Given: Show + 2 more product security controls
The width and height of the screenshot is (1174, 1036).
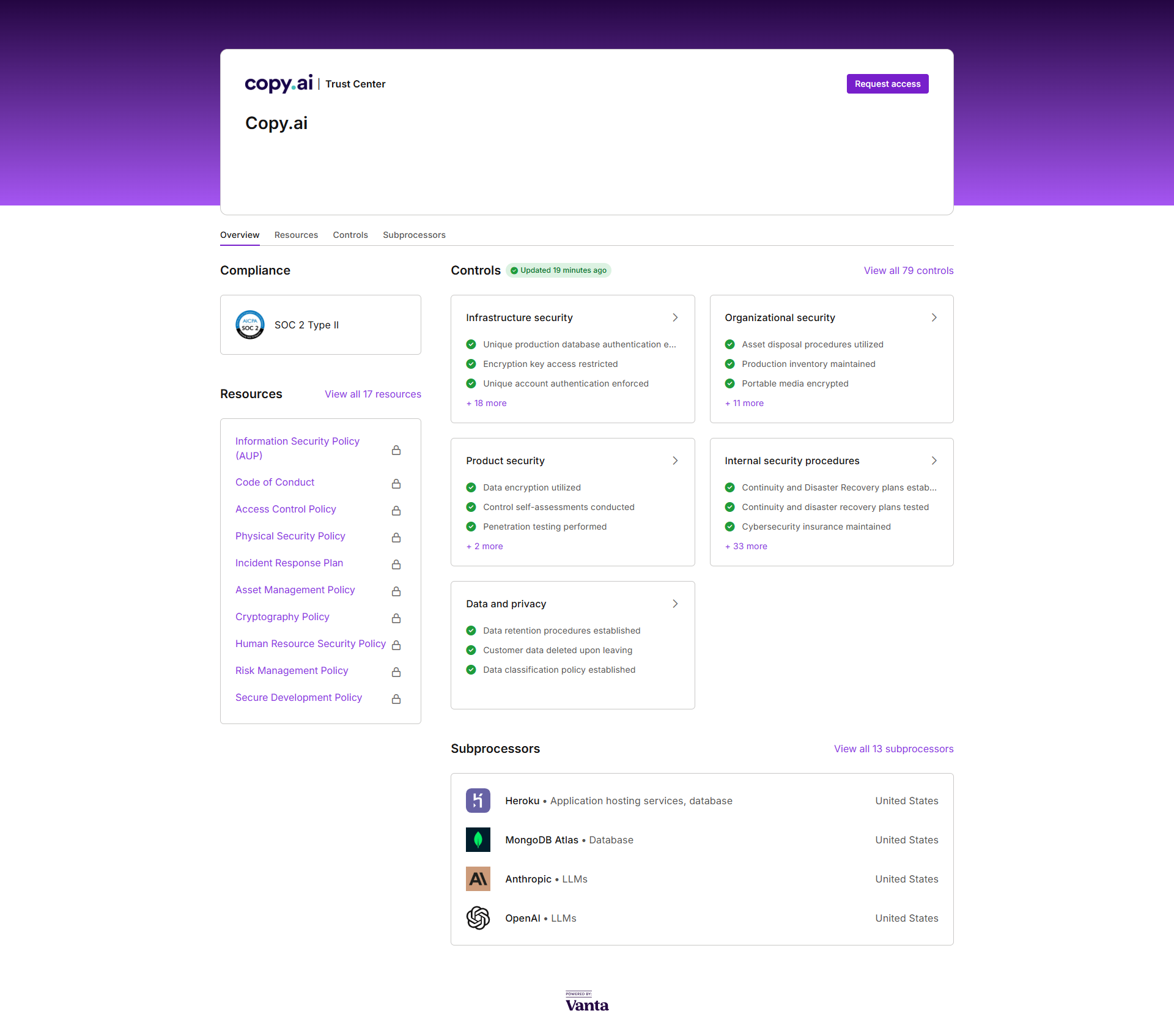Looking at the screenshot, I should click(x=484, y=546).
